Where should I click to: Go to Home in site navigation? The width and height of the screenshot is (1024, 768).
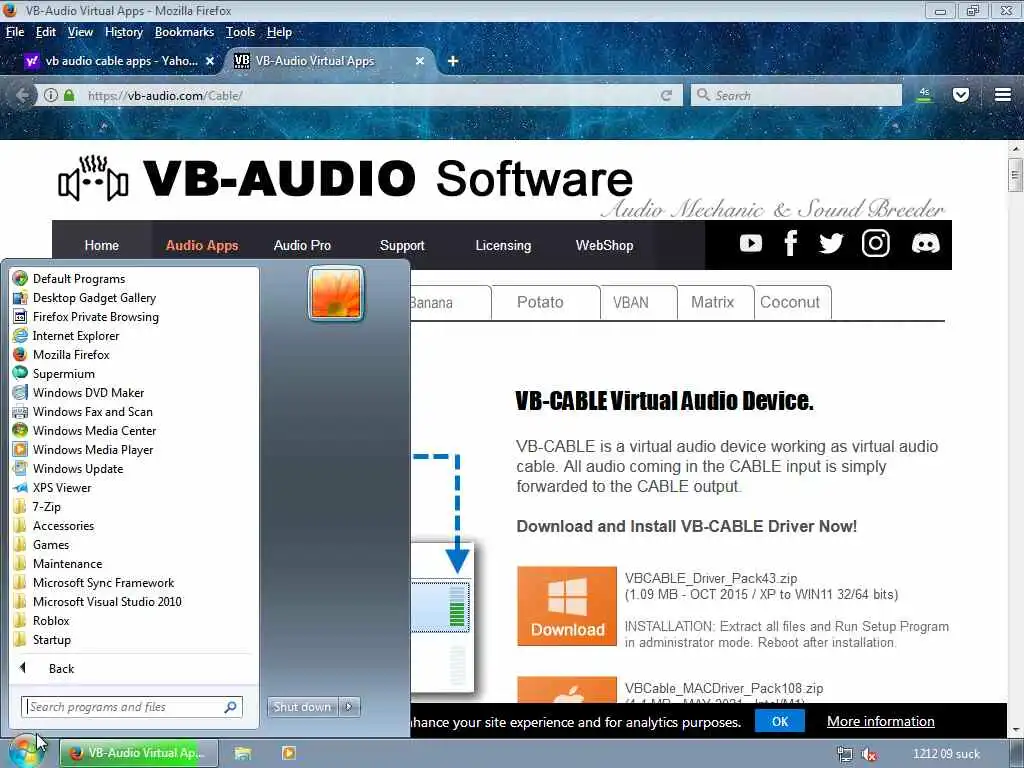tap(102, 246)
